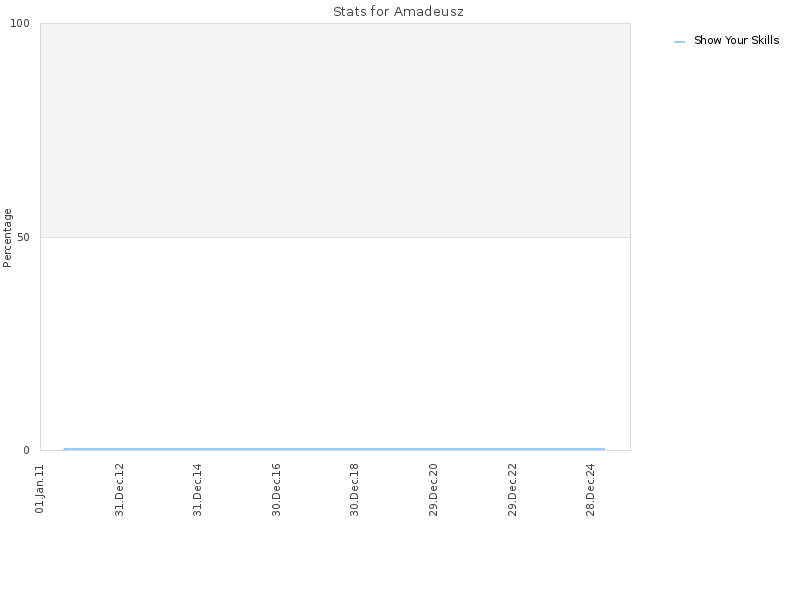Click the Percentage axis title
This screenshot has height=600, width=800.
(7, 238)
